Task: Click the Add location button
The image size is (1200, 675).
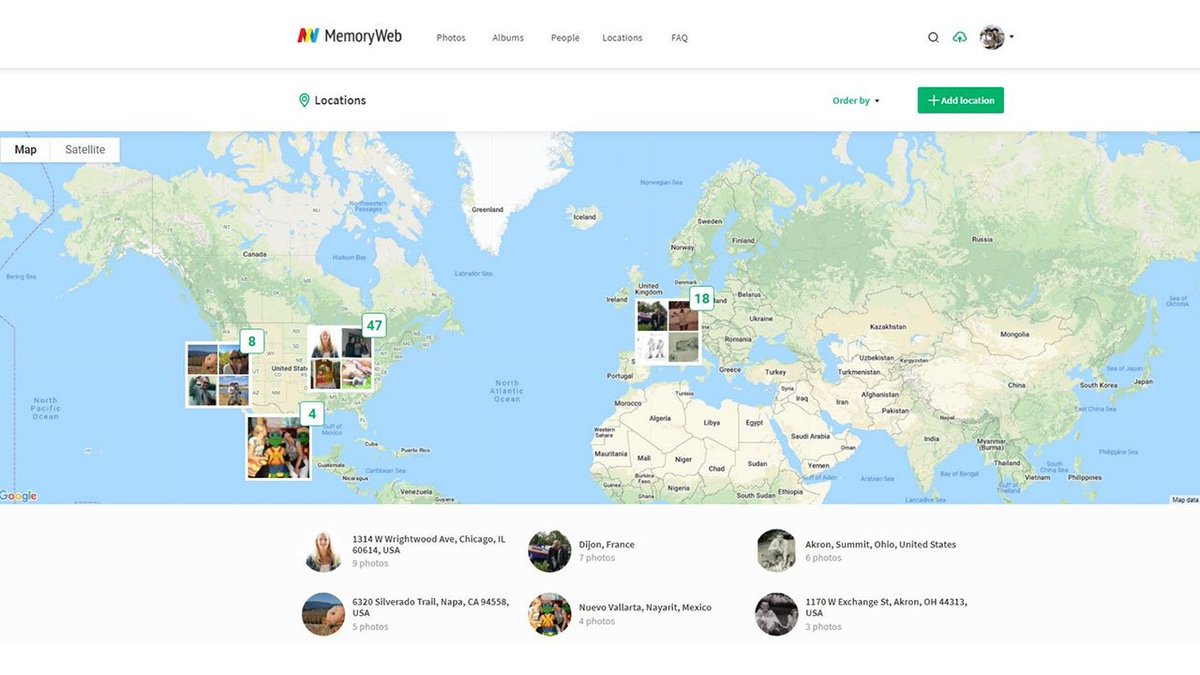Action: click(960, 100)
